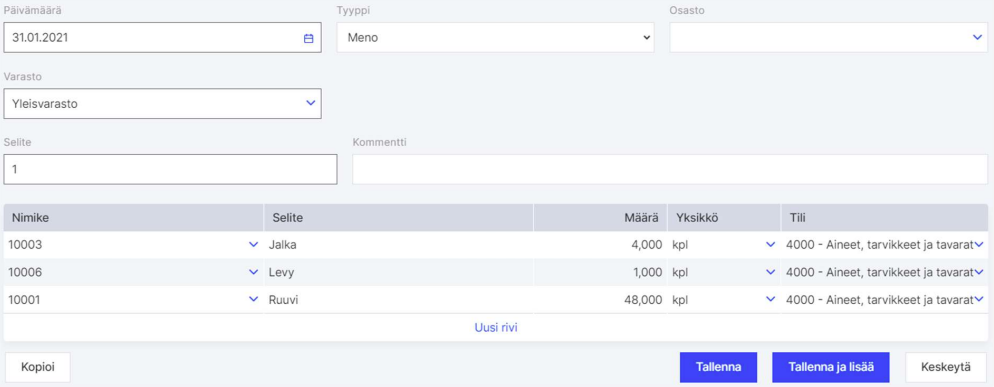Click Tallenna ja lisää button

pyautogui.click(x=830, y=367)
